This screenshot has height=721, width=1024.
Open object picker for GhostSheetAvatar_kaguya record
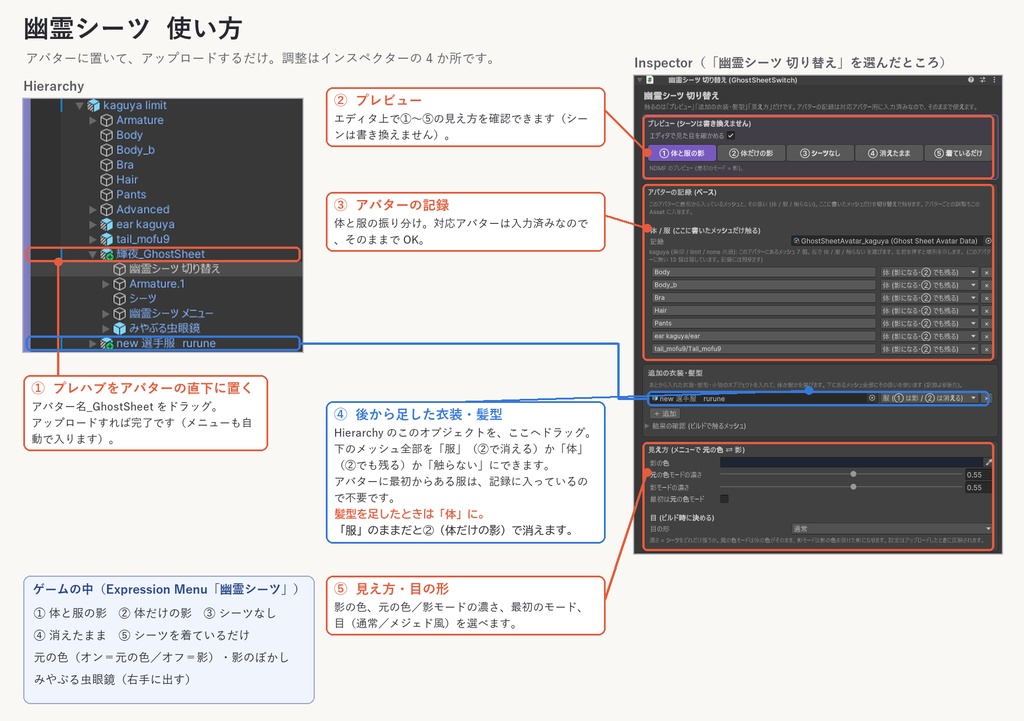pos(988,241)
